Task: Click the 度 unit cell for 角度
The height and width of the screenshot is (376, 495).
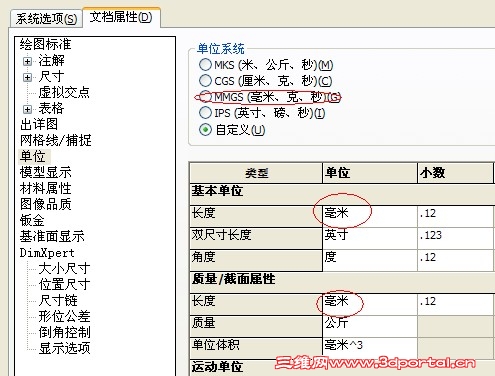Action: (x=370, y=260)
